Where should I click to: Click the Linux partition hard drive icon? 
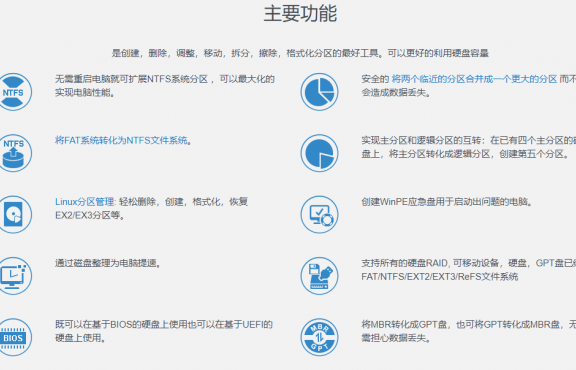pyautogui.click(x=13, y=214)
